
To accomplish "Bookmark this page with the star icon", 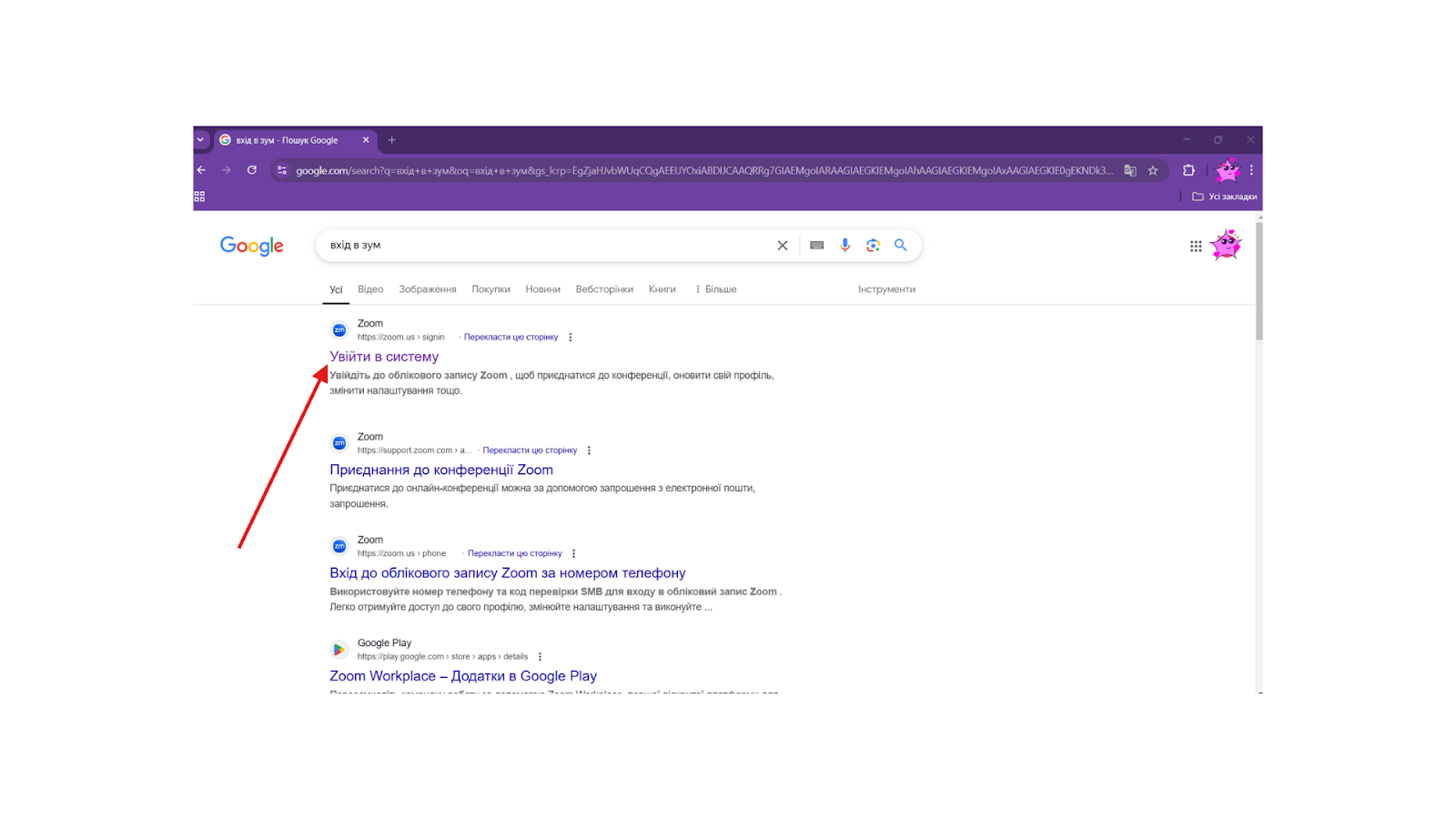I will click(1153, 170).
